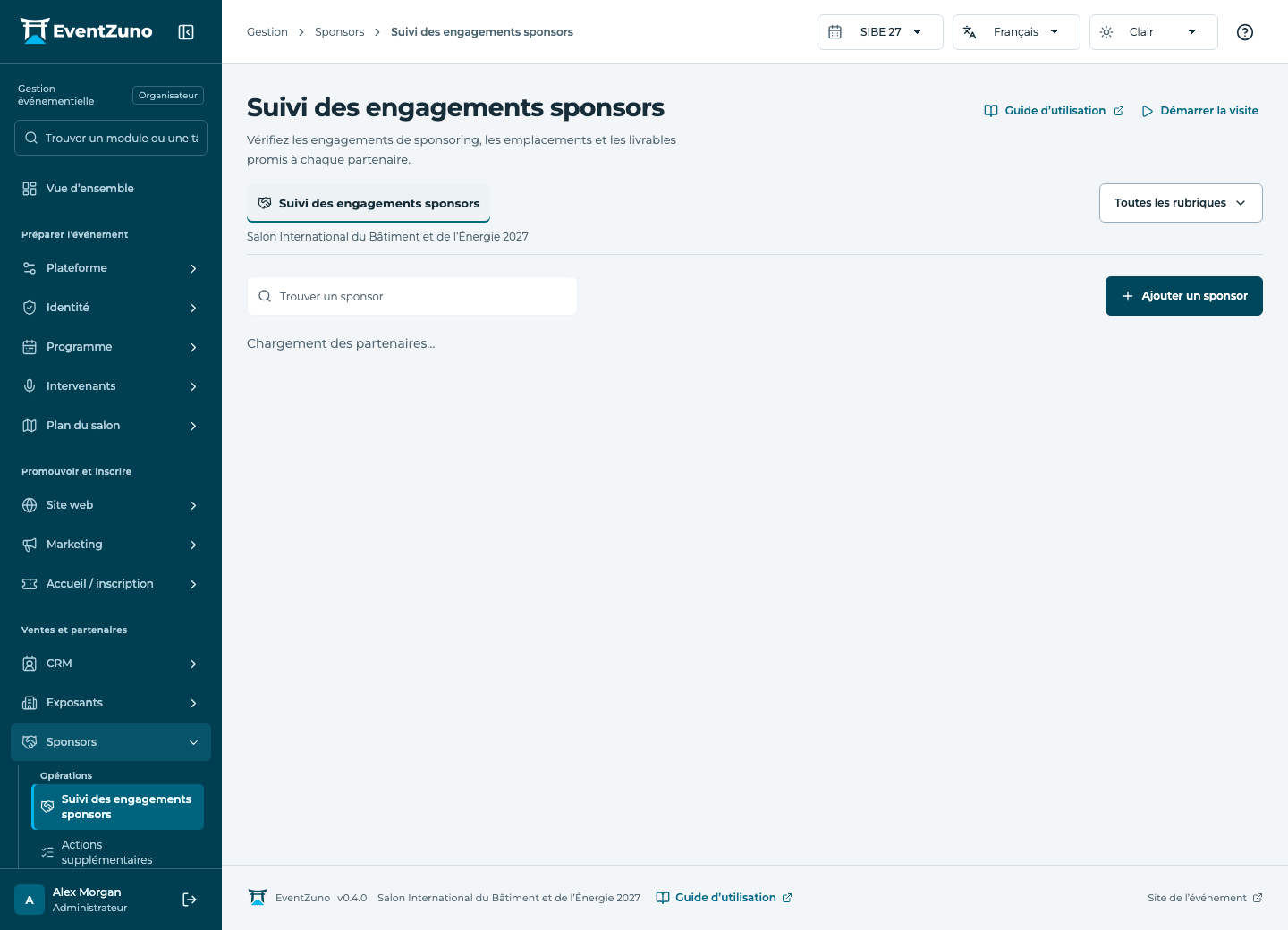
Task: Select the Suivi des engagements sponsors tab
Action: click(369, 203)
